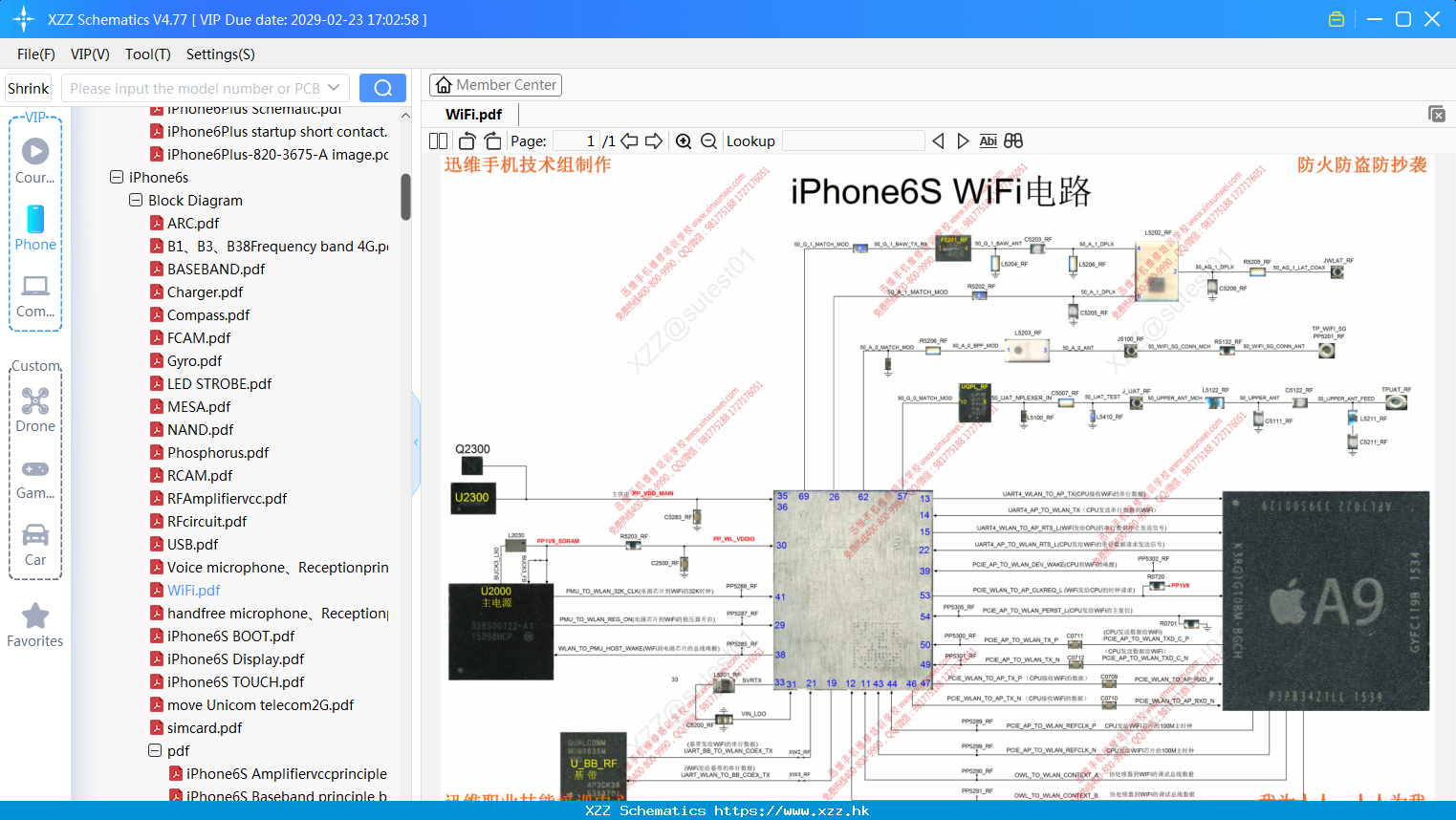
Task: Click the blue search button
Action: point(382,88)
